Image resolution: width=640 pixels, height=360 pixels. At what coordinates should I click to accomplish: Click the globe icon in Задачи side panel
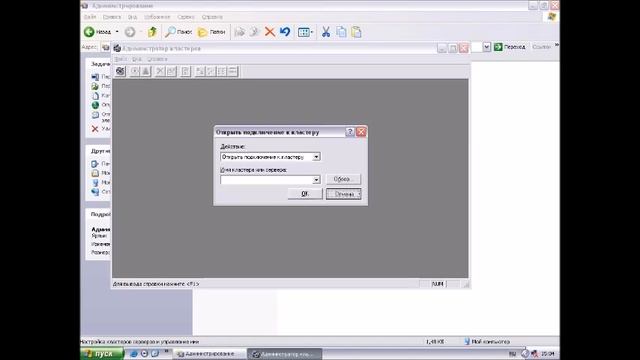click(x=95, y=105)
